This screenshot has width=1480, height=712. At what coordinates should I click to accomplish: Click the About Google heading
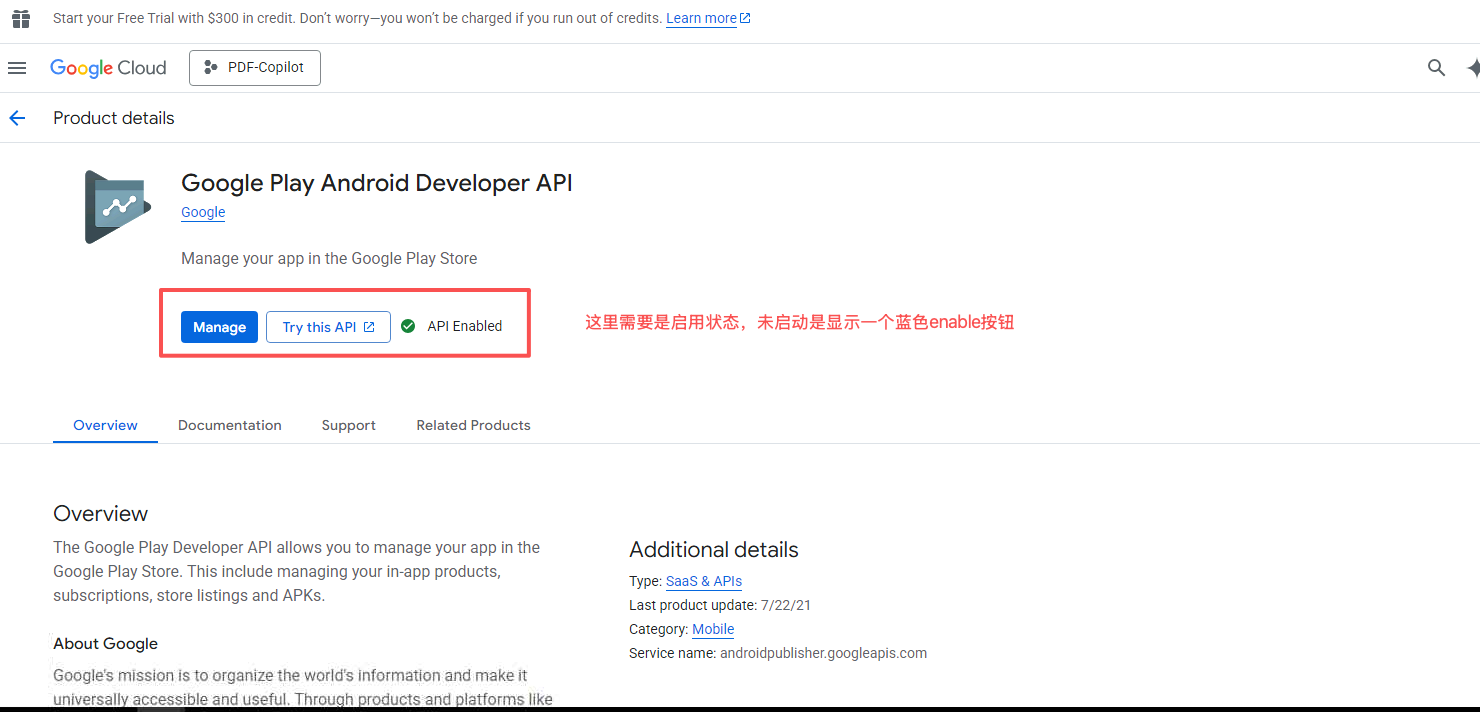106,644
